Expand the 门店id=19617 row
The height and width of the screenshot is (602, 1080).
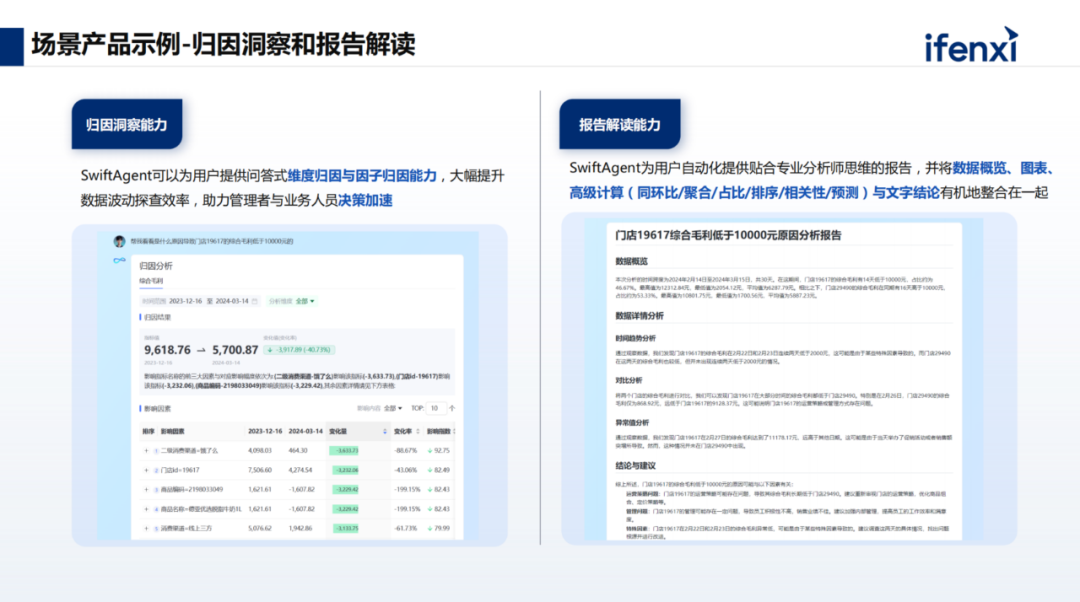(146, 470)
